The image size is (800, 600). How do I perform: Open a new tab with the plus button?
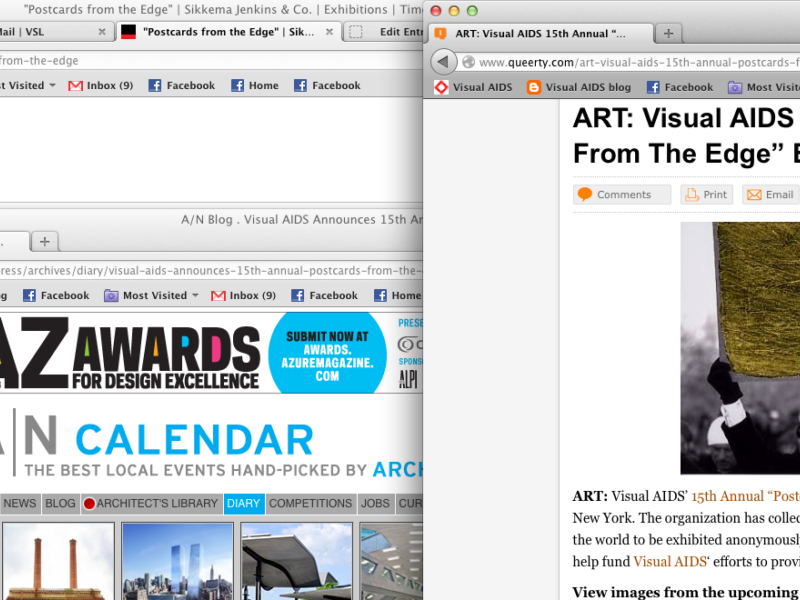point(668,33)
